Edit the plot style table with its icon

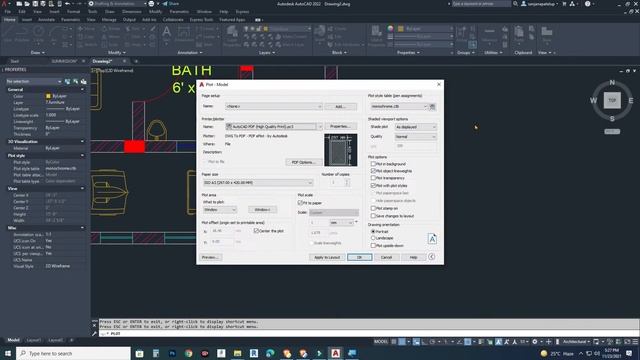click(432, 107)
